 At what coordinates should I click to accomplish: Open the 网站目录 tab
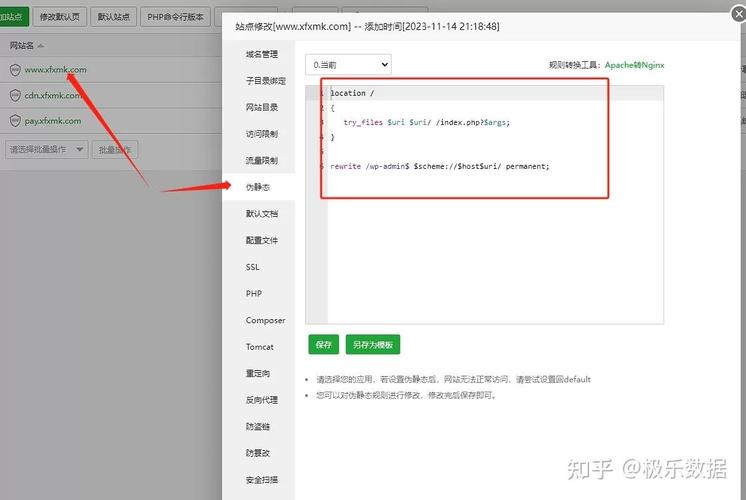click(261, 108)
